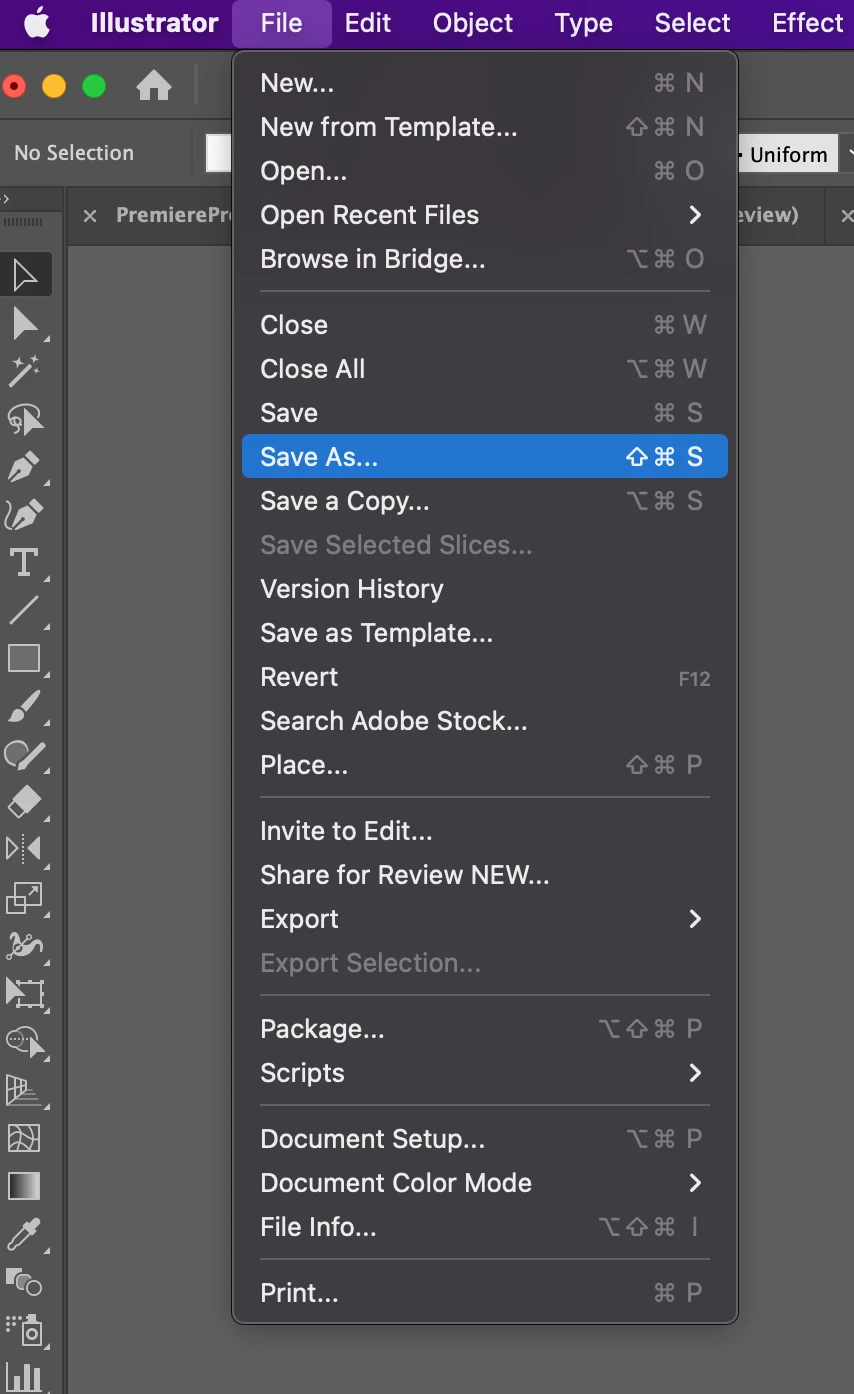
Task: Select the Mesh tool
Action: [23, 1138]
